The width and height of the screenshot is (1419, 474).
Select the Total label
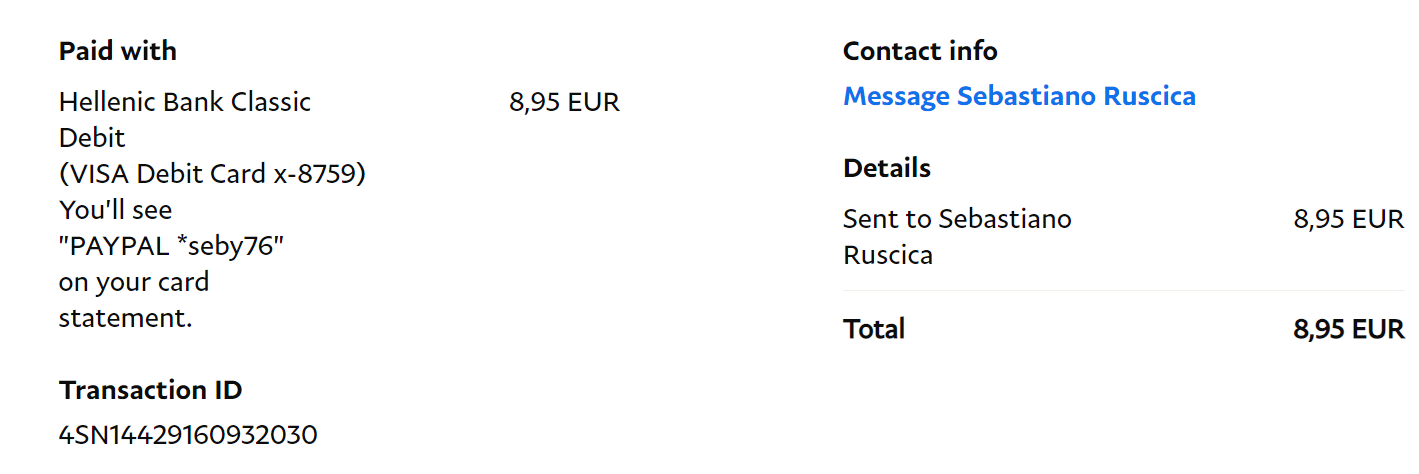(874, 329)
